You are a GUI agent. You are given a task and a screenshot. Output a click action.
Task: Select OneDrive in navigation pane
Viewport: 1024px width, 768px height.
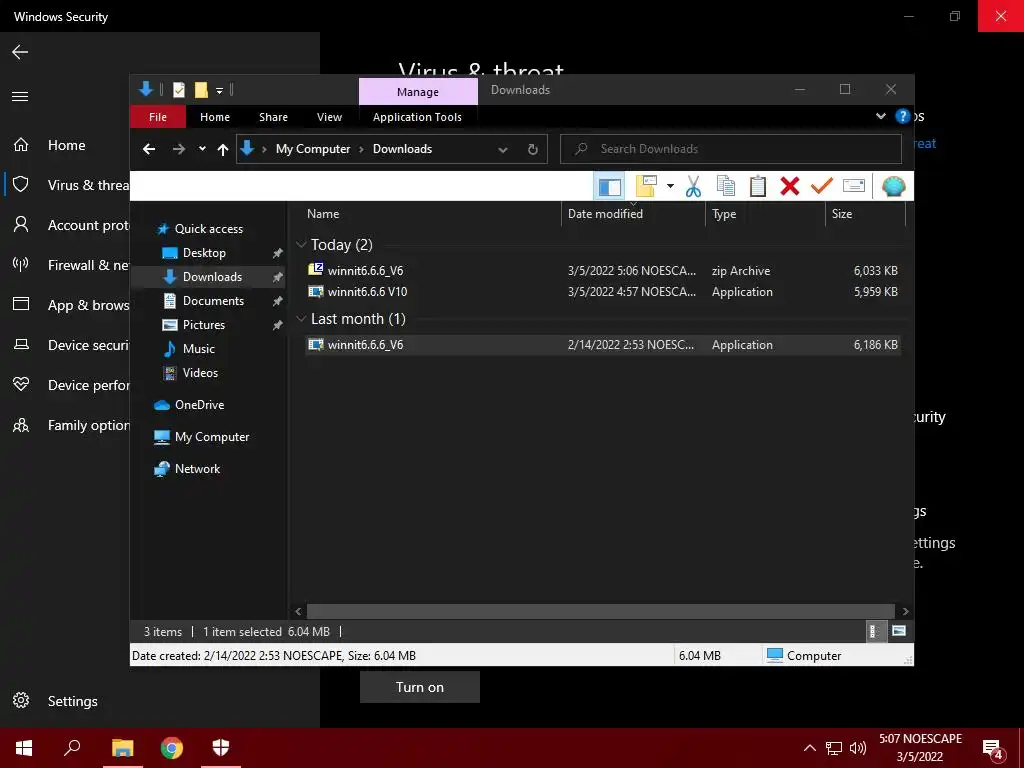click(199, 405)
